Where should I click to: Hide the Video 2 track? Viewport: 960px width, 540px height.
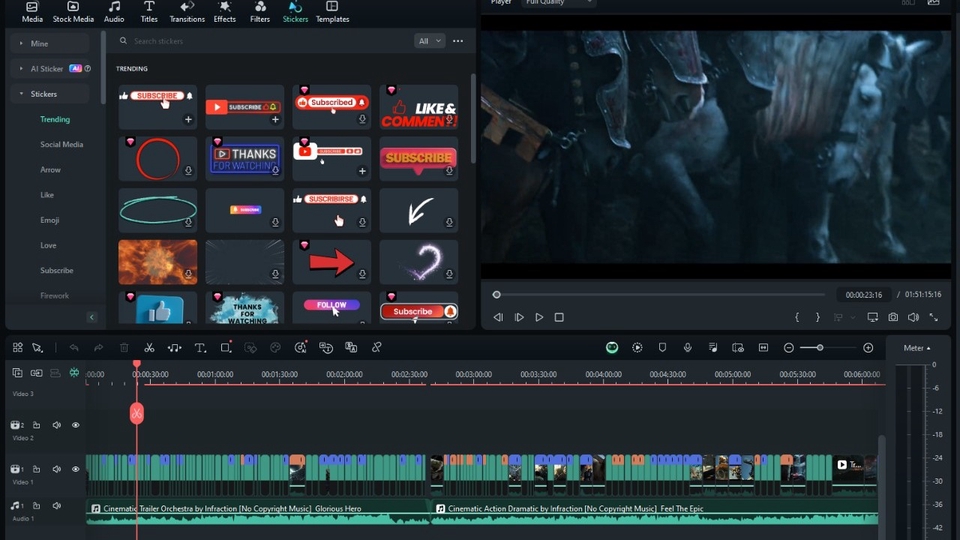click(x=75, y=425)
